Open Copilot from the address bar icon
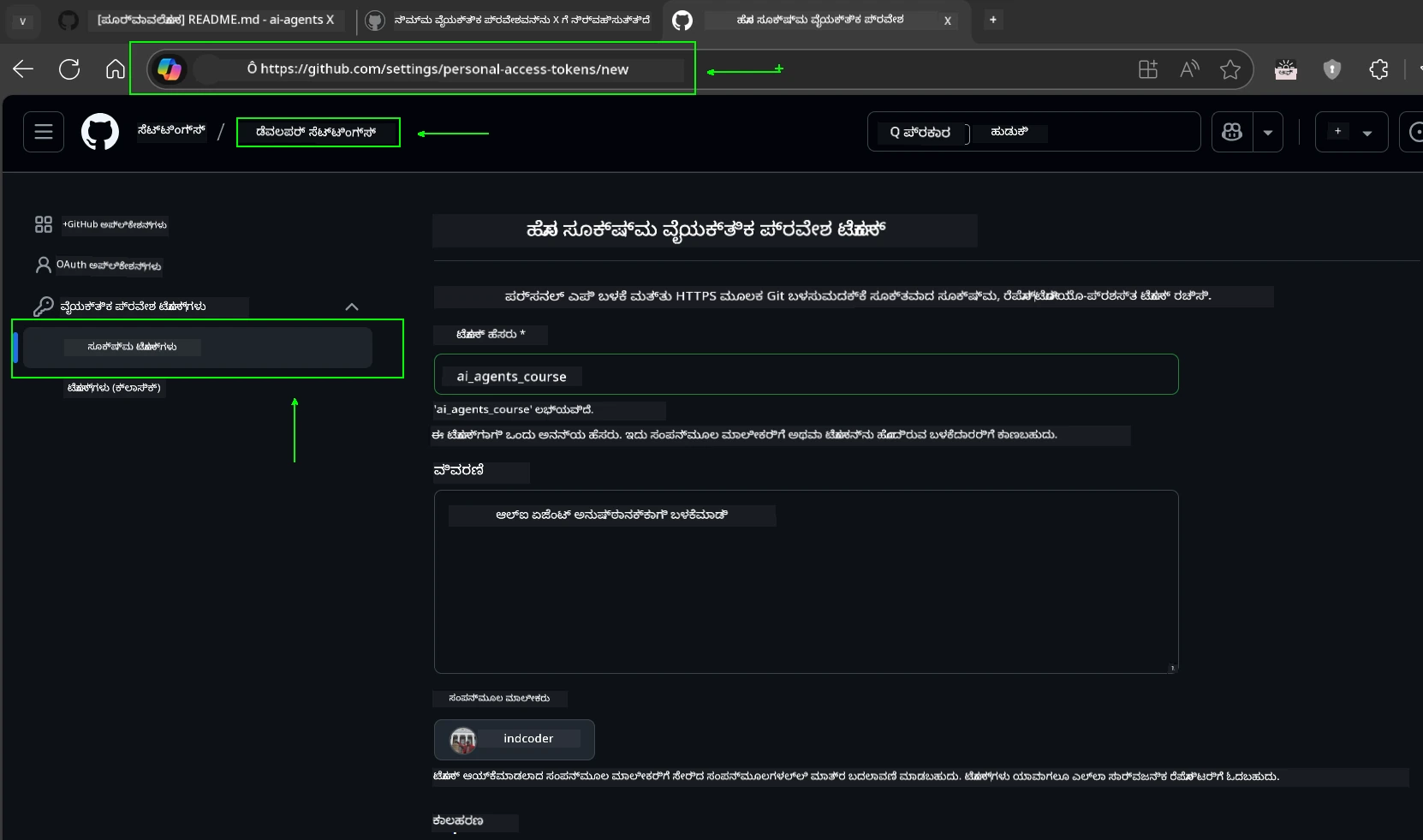The height and width of the screenshot is (840, 1423). 170,69
